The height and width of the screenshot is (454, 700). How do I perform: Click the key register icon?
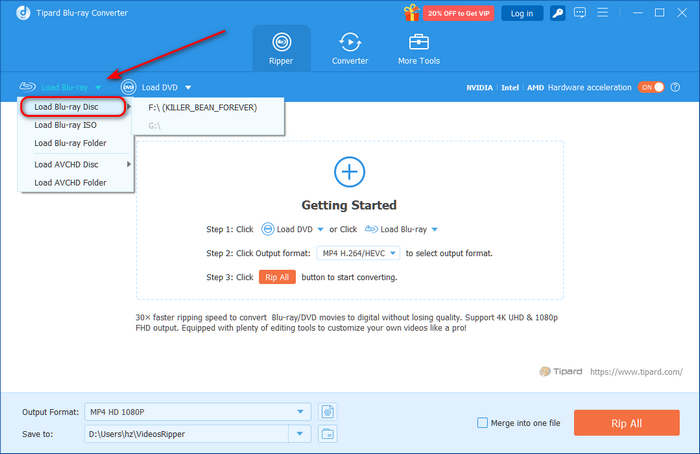[558, 13]
